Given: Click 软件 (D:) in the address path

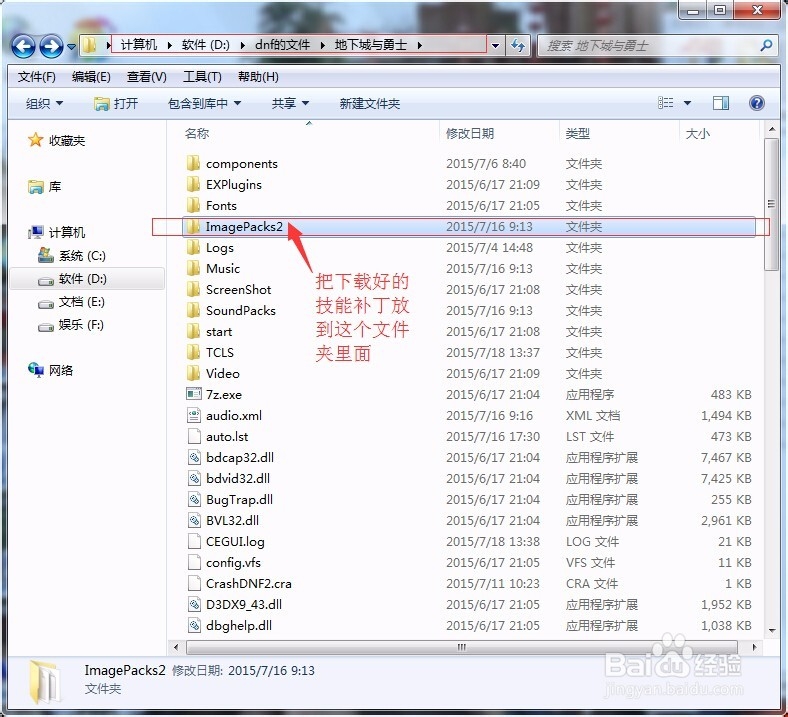Looking at the screenshot, I should tap(206, 45).
